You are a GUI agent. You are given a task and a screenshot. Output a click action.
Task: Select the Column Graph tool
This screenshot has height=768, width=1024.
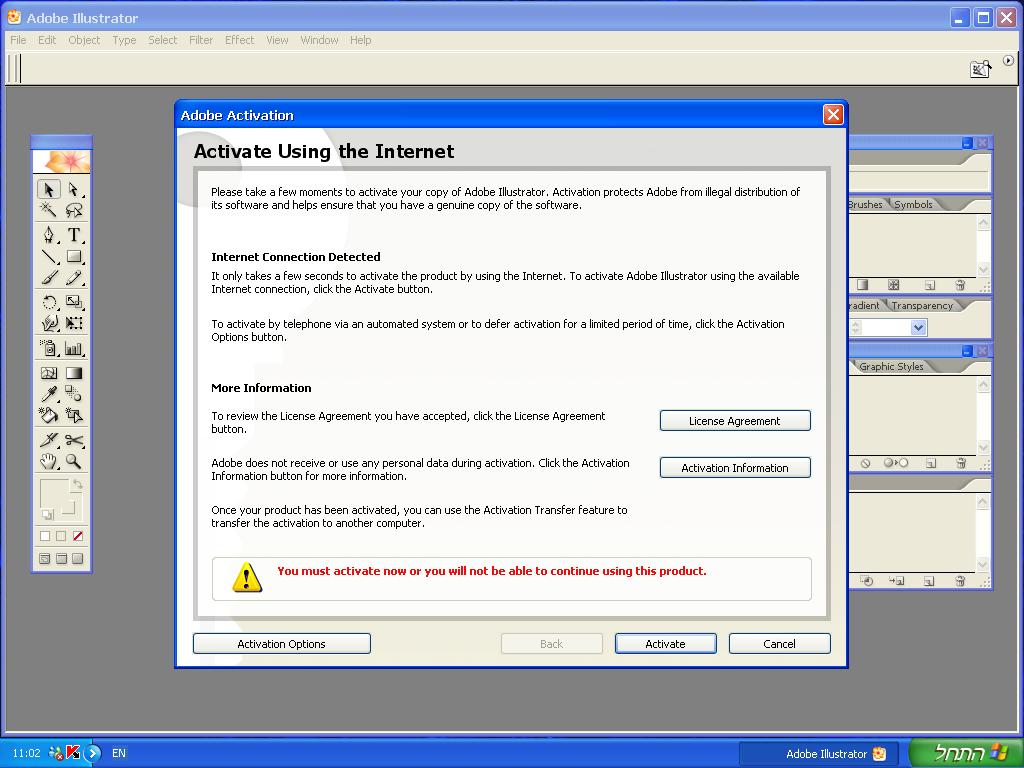click(74, 348)
